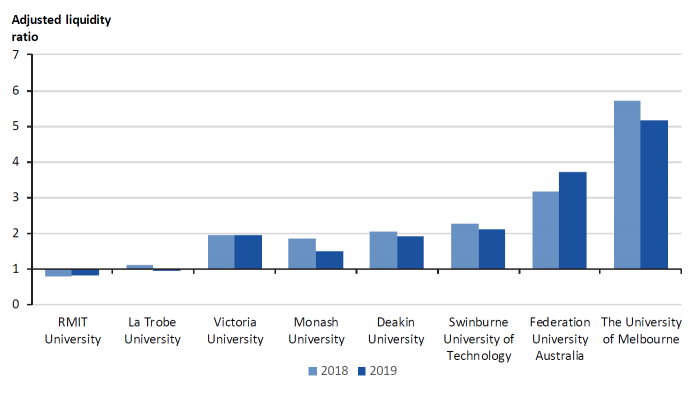Select Swinburne University of Technology axis label
The width and height of the screenshot is (700, 394).
pyautogui.click(x=479, y=339)
